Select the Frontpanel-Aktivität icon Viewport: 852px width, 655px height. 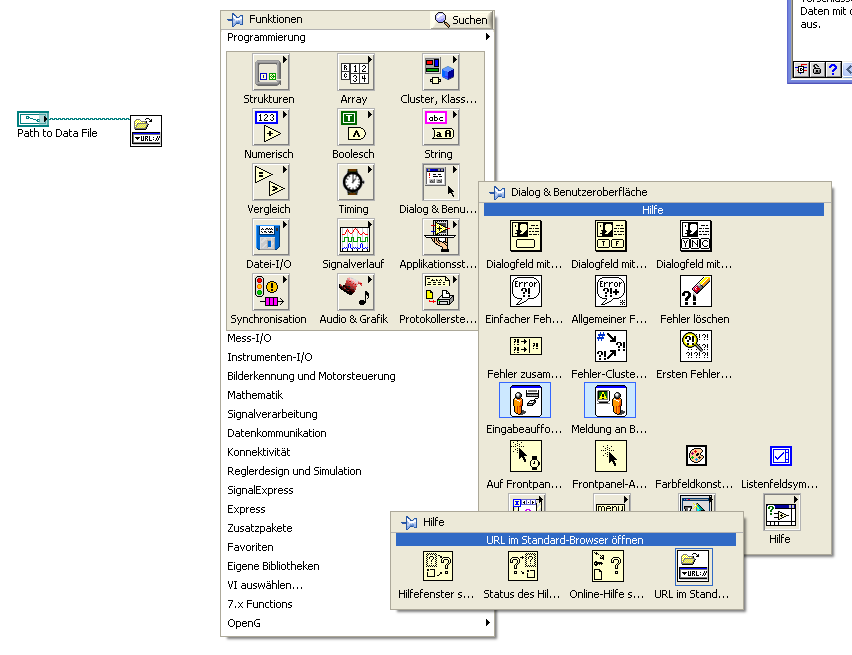pos(611,456)
